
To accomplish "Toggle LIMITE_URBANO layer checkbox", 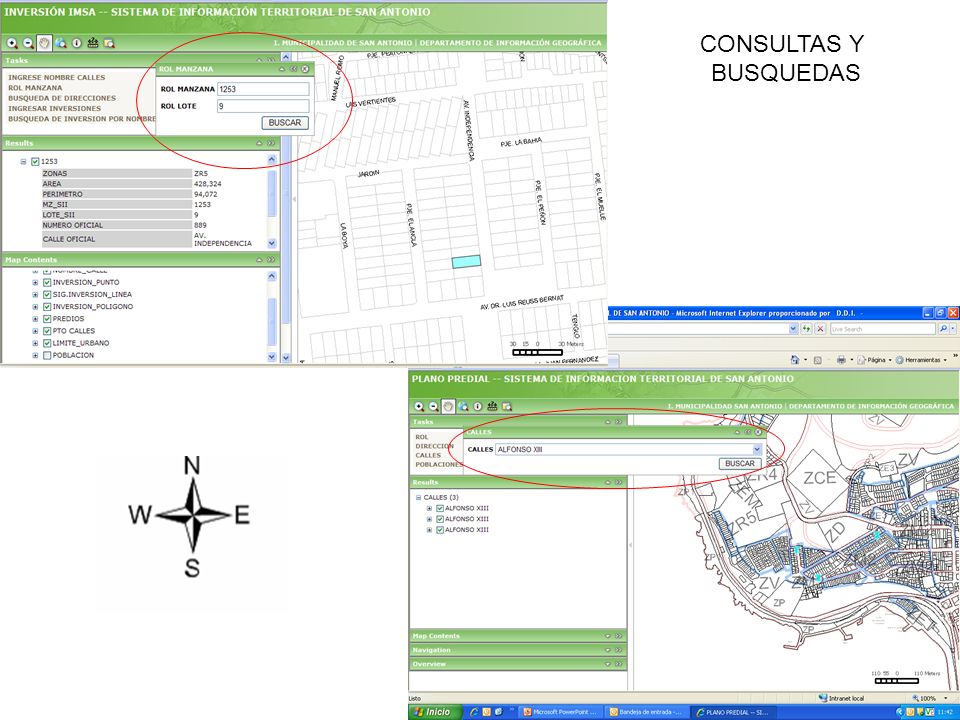I will click(47, 343).
